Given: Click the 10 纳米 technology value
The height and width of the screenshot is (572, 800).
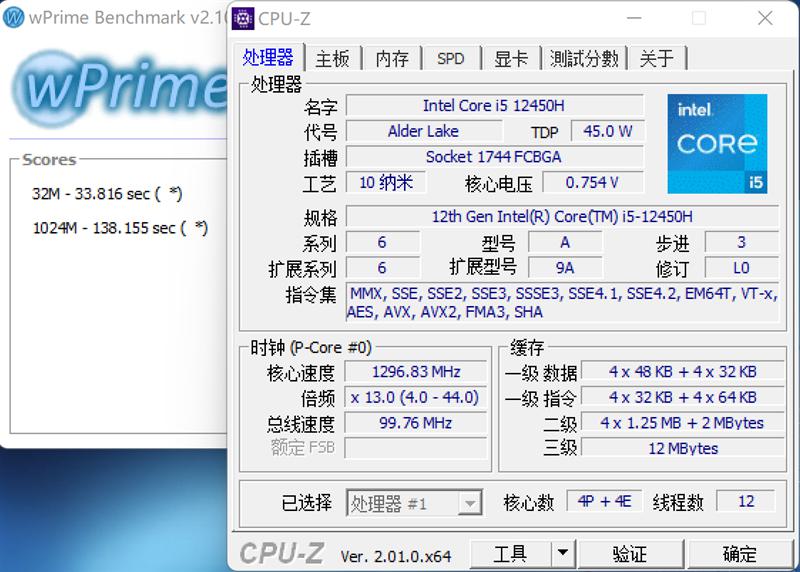Looking at the screenshot, I should (386, 182).
